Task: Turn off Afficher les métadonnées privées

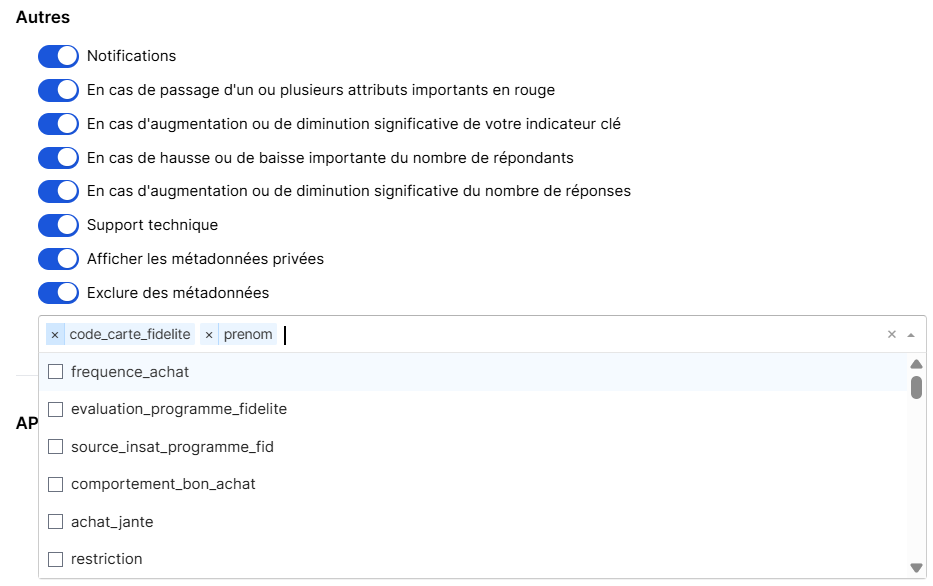Action: point(58,259)
